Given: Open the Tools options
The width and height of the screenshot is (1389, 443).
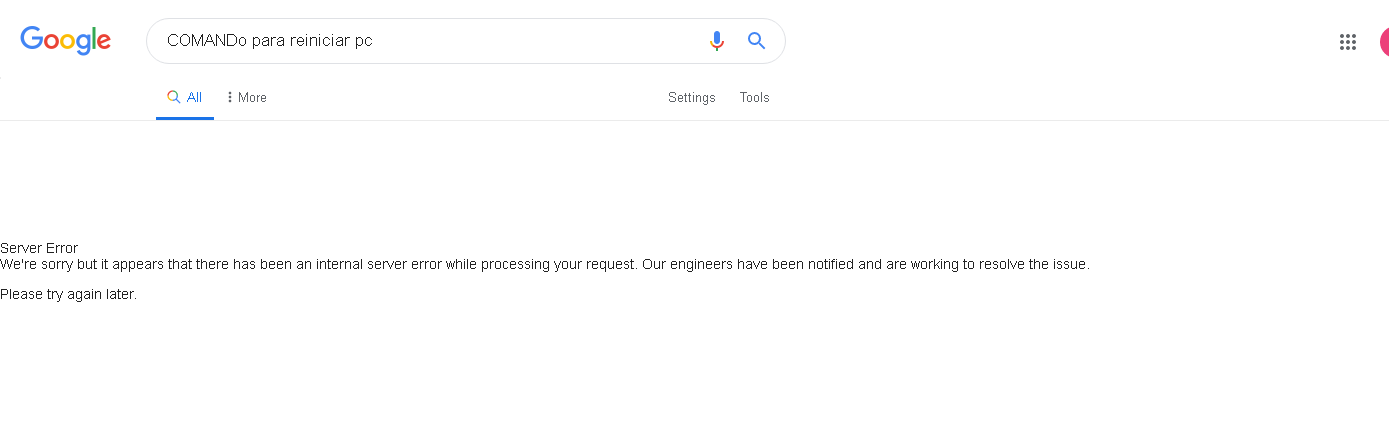Looking at the screenshot, I should [x=754, y=97].
